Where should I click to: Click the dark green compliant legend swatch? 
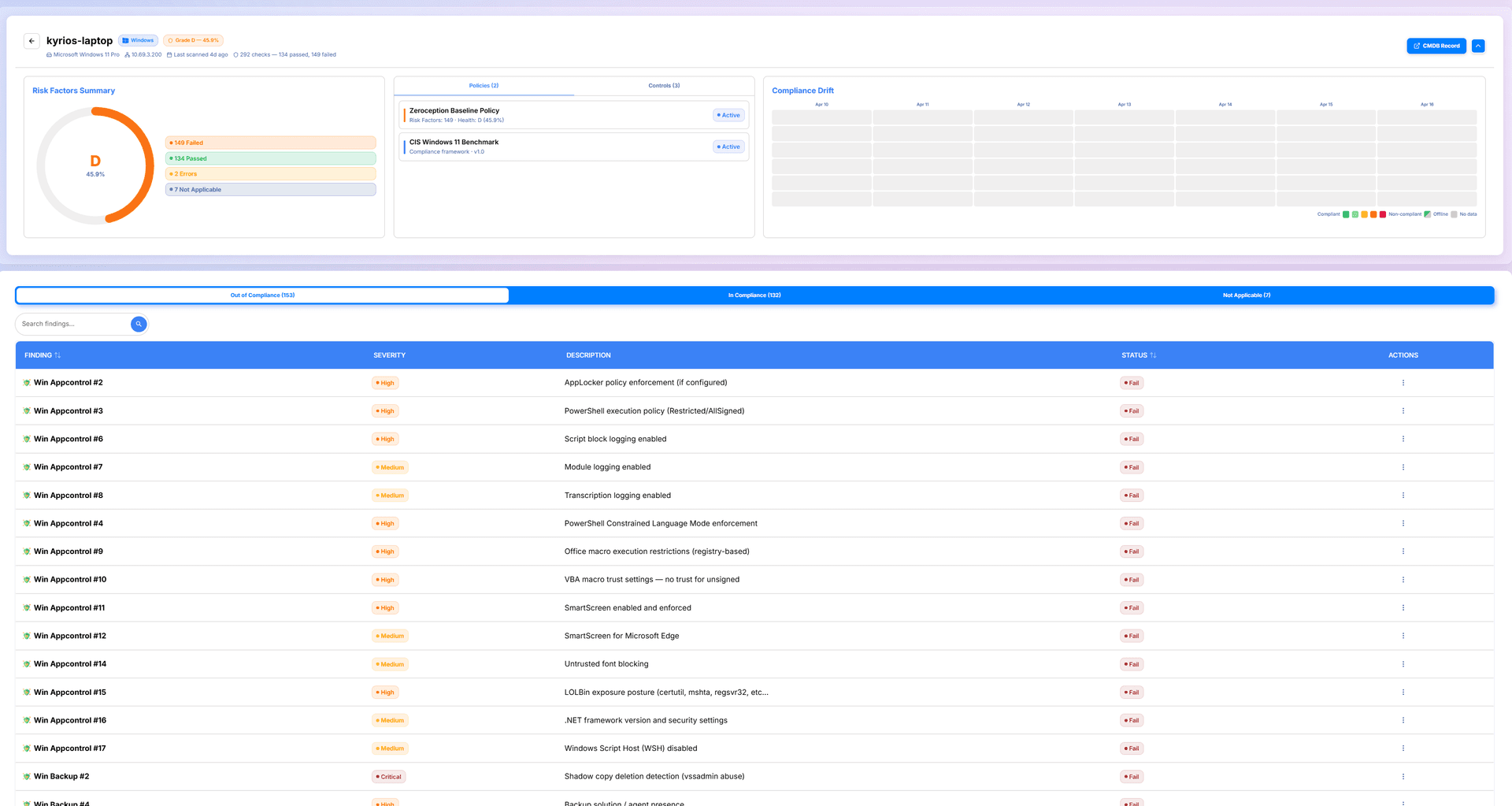tap(1346, 214)
